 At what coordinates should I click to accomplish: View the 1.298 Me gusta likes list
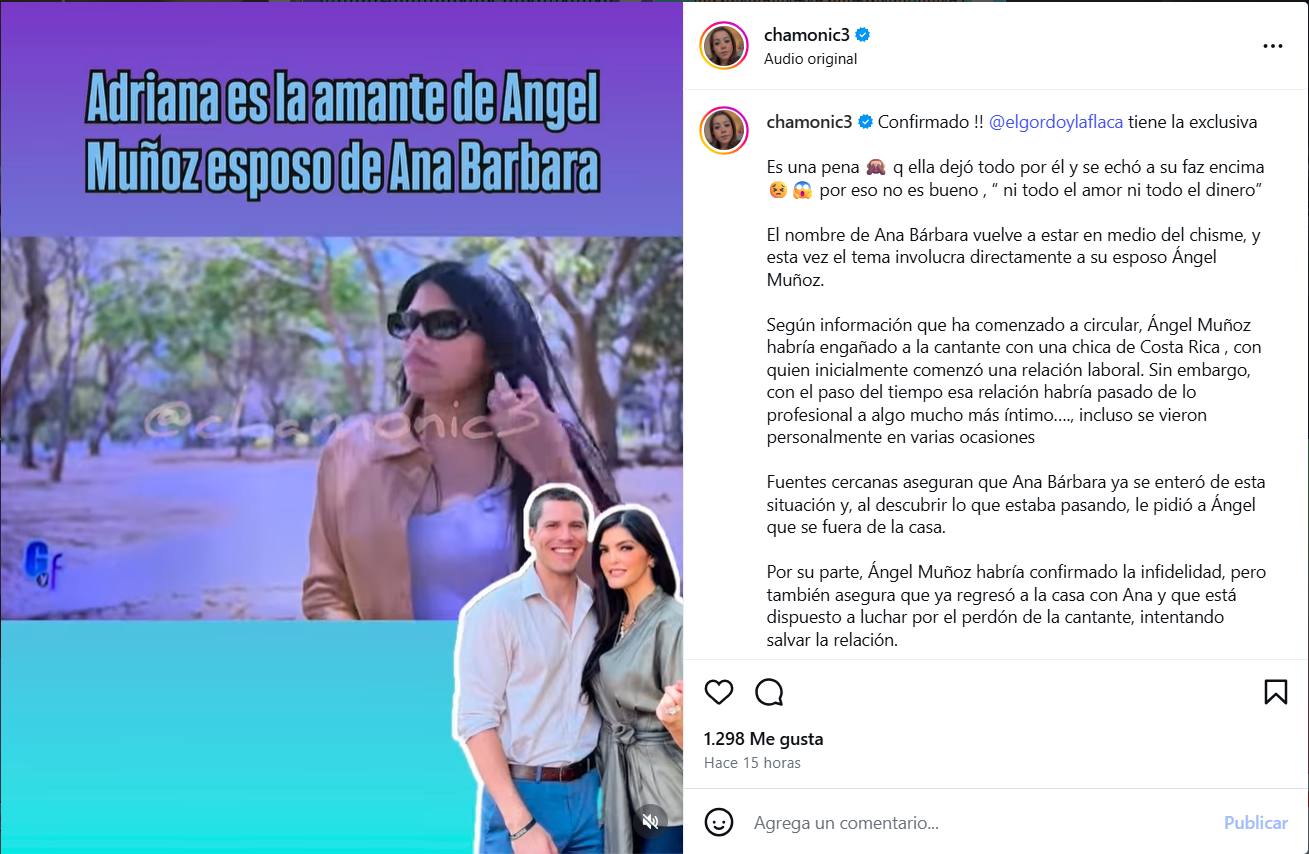coord(763,739)
